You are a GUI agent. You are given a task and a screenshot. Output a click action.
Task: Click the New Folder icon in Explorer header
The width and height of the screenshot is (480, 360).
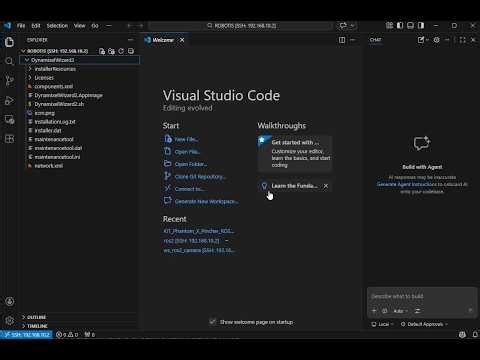tap(111, 51)
